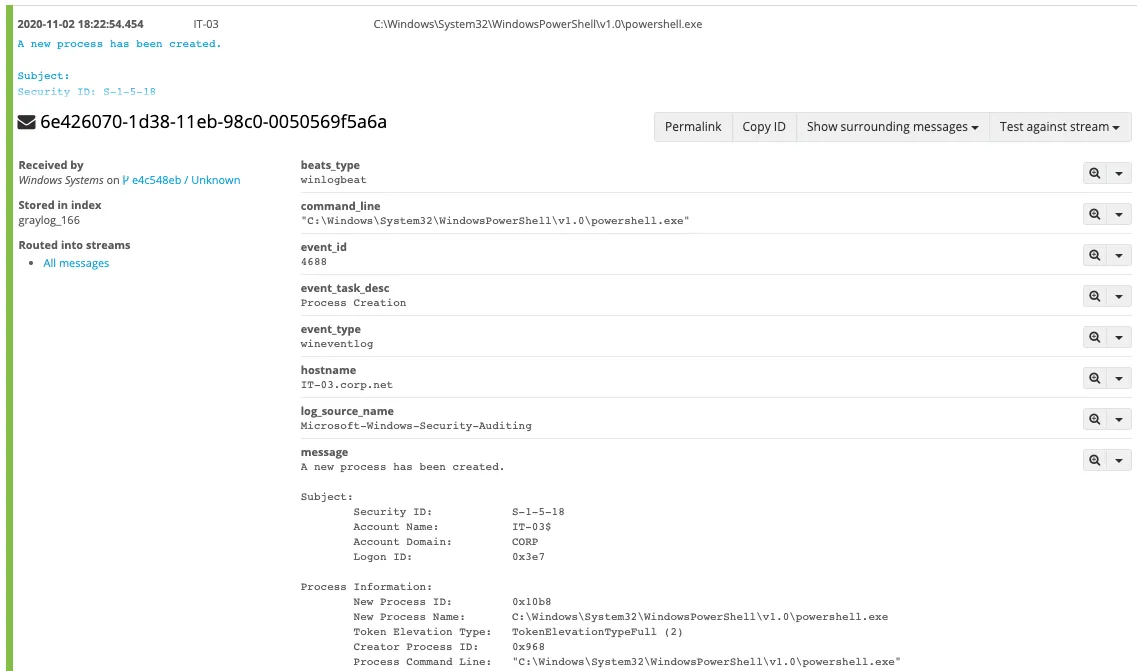This screenshot has width=1139, height=671.
Task: Click the wineventlog value under event_type
Action: (x=337, y=343)
